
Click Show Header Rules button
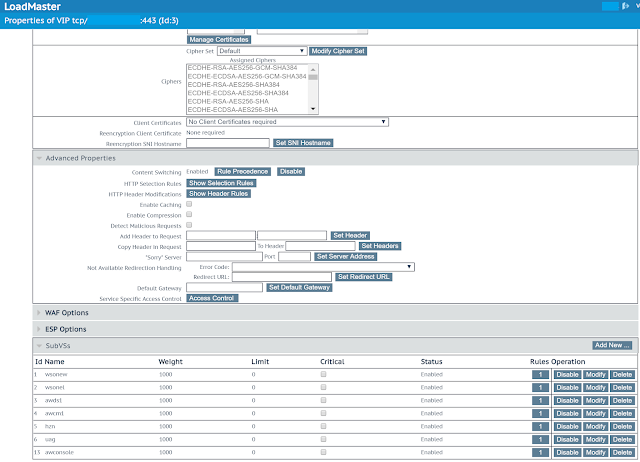(218, 193)
